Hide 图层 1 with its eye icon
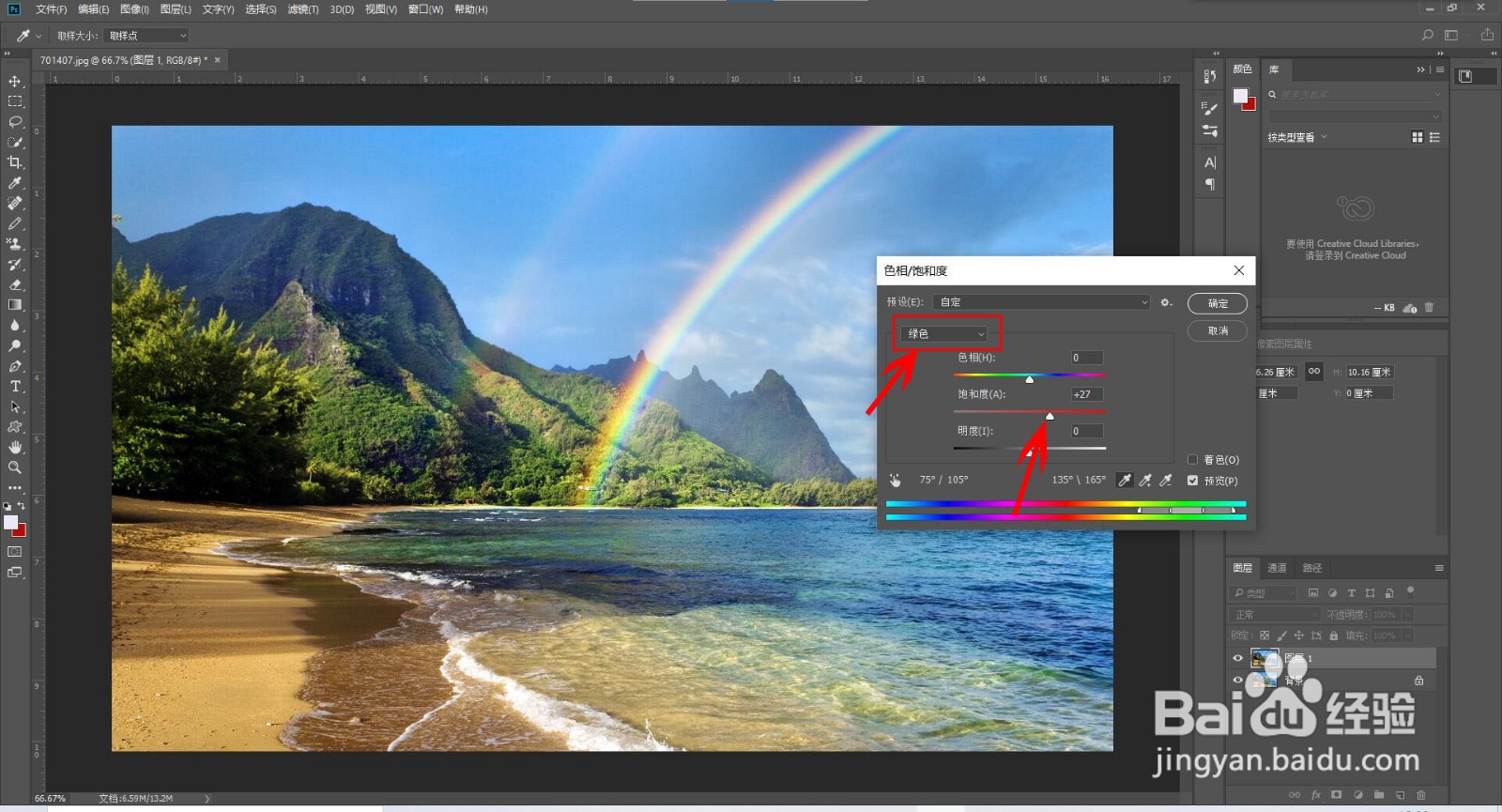Screen dimensions: 1502x812 click(x=1237, y=658)
